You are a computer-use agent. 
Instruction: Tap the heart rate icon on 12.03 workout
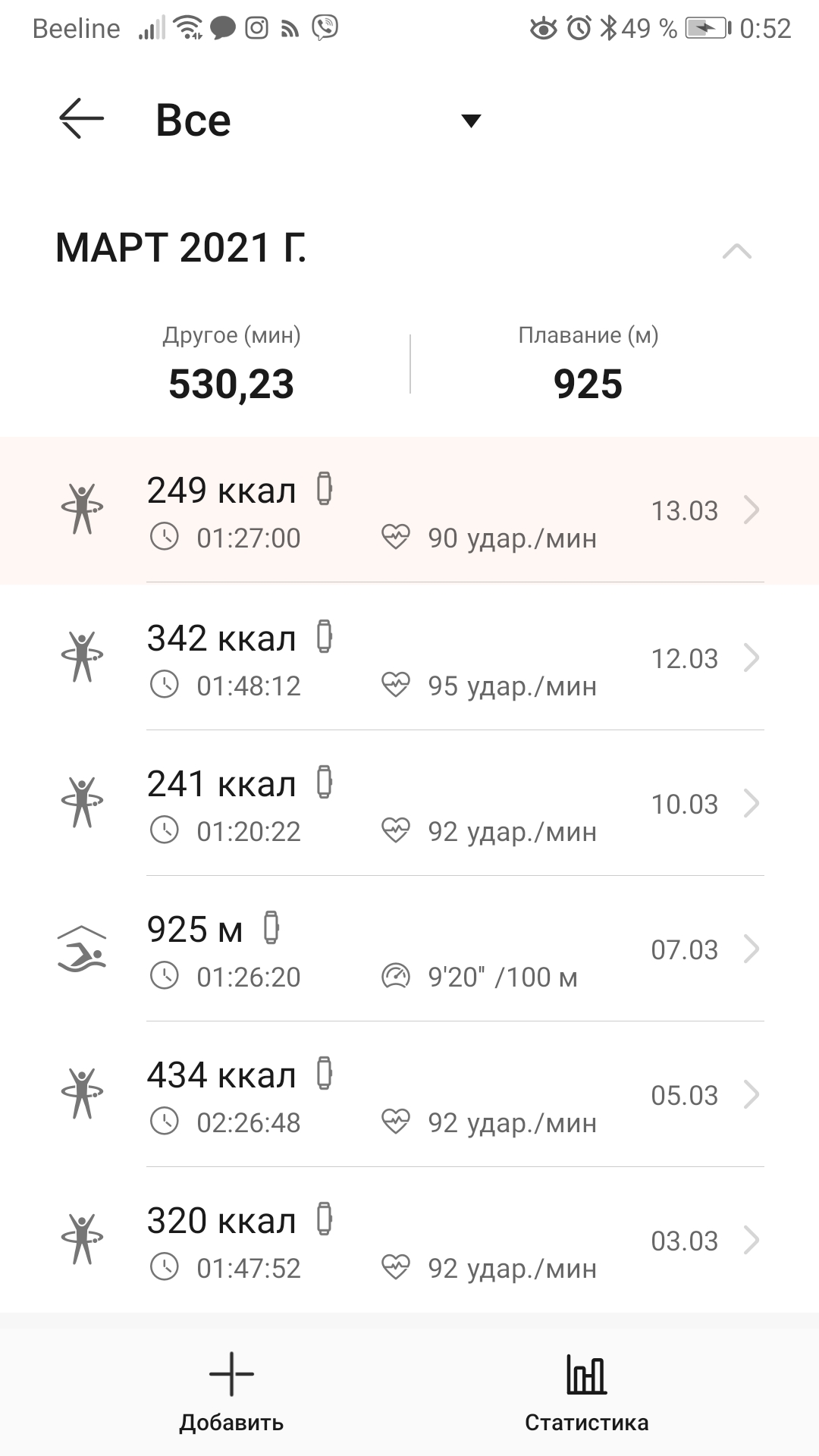click(x=395, y=686)
